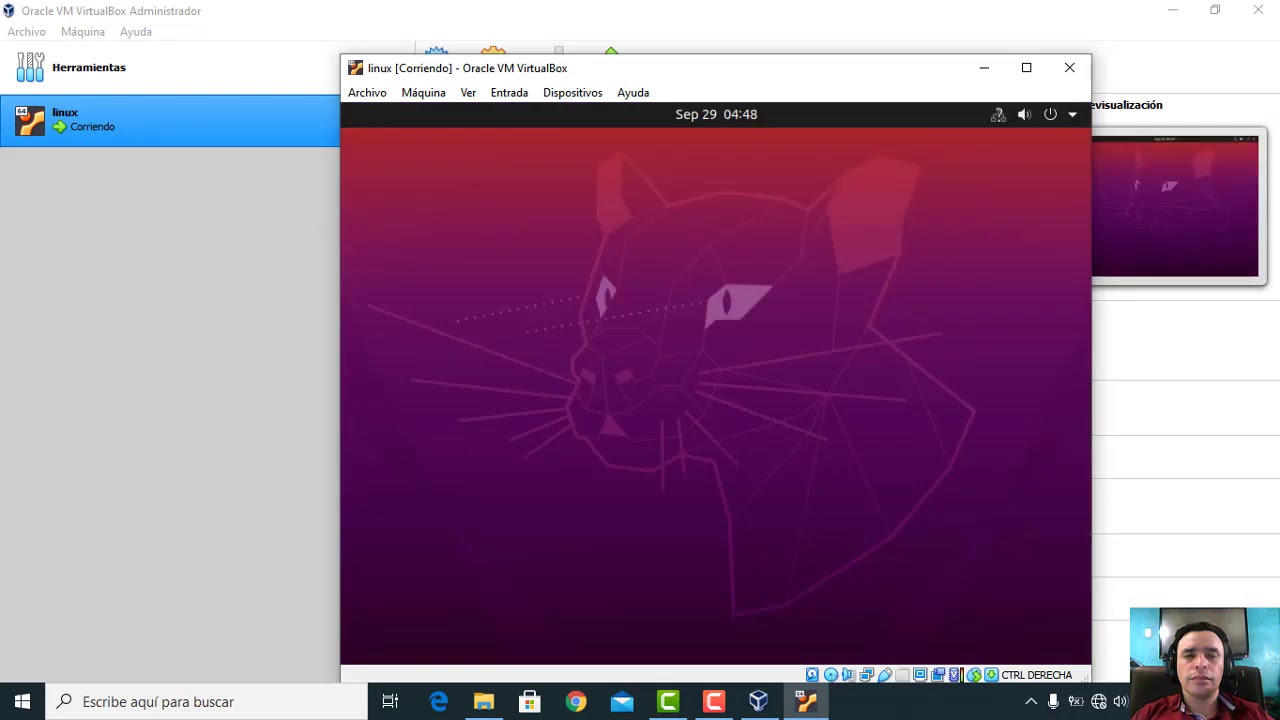The image size is (1280, 720).
Task: Show hidden system tray icons chevron
Action: click(x=1031, y=702)
